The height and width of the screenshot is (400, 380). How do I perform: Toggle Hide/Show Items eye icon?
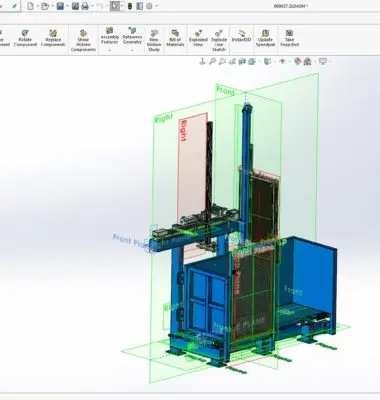[x=283, y=61]
